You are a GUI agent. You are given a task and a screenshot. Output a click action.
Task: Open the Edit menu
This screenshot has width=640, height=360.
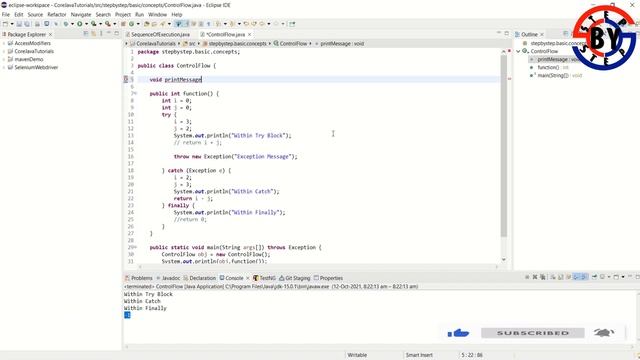[19, 15]
